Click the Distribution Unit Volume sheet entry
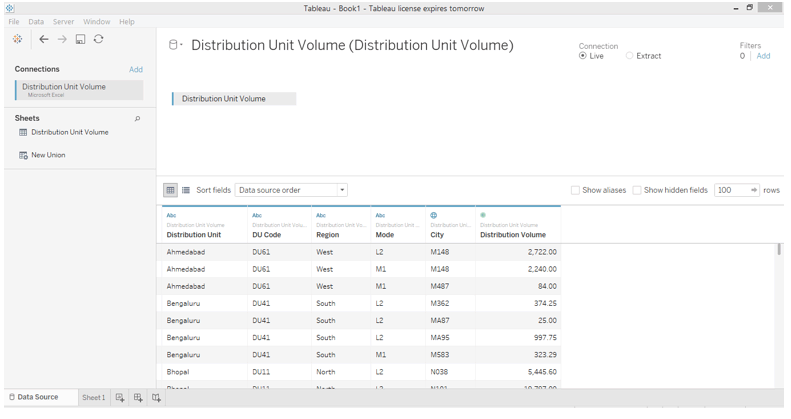The image size is (791, 419). tap(70, 132)
